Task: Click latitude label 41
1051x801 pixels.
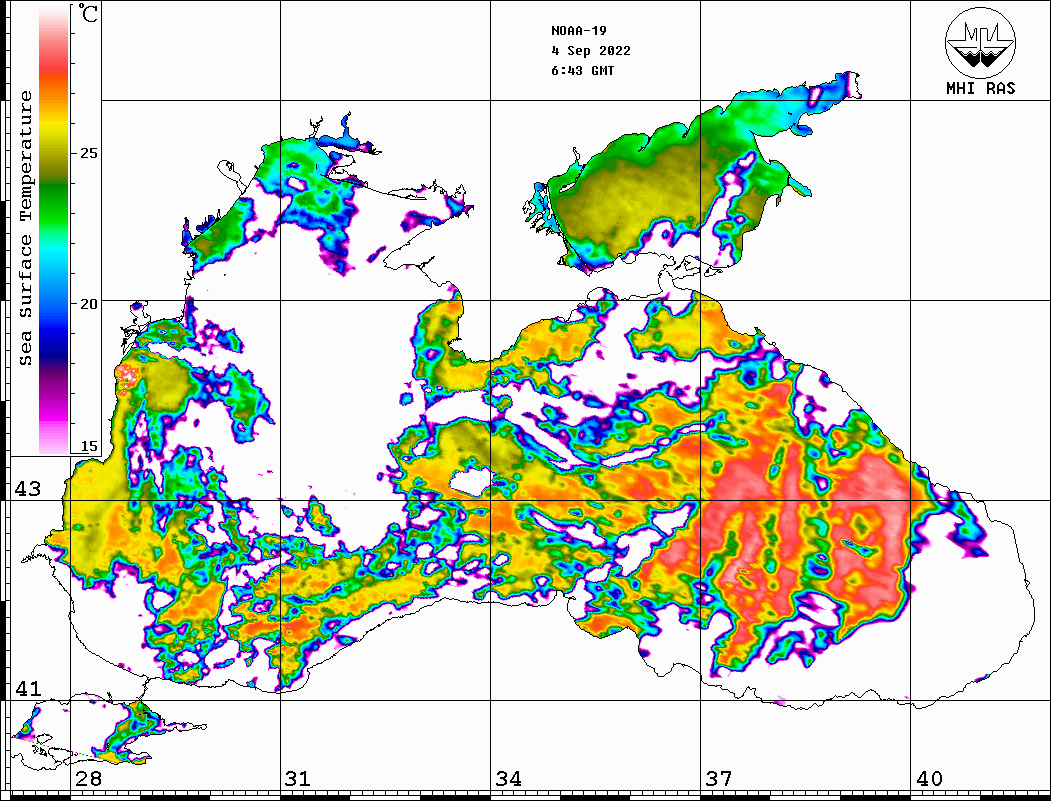Action: (x=28, y=688)
